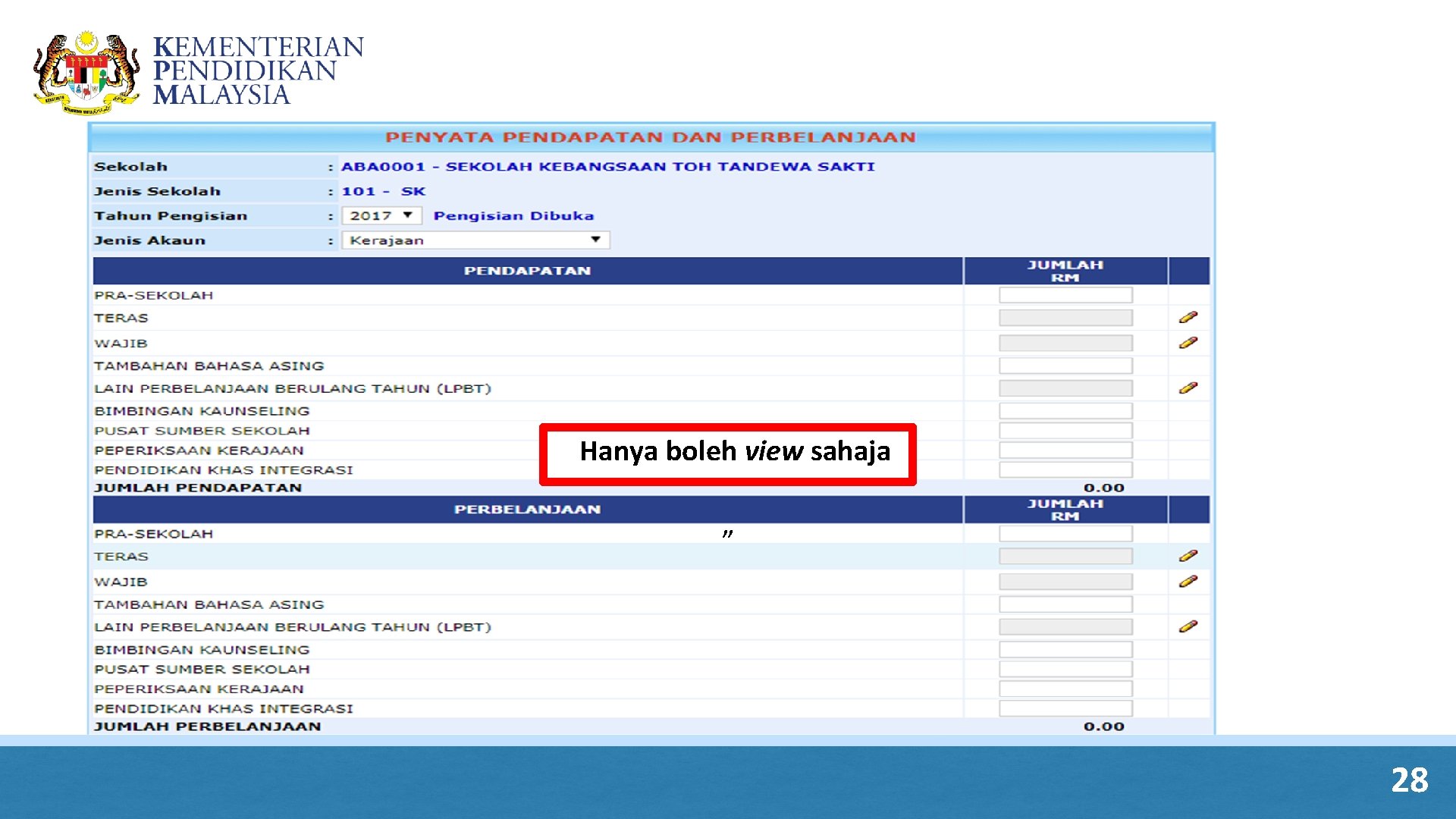Viewport: 1456px width, 819px height.
Task: Click the 'Tahun Pengisian' label
Action: click(x=171, y=216)
